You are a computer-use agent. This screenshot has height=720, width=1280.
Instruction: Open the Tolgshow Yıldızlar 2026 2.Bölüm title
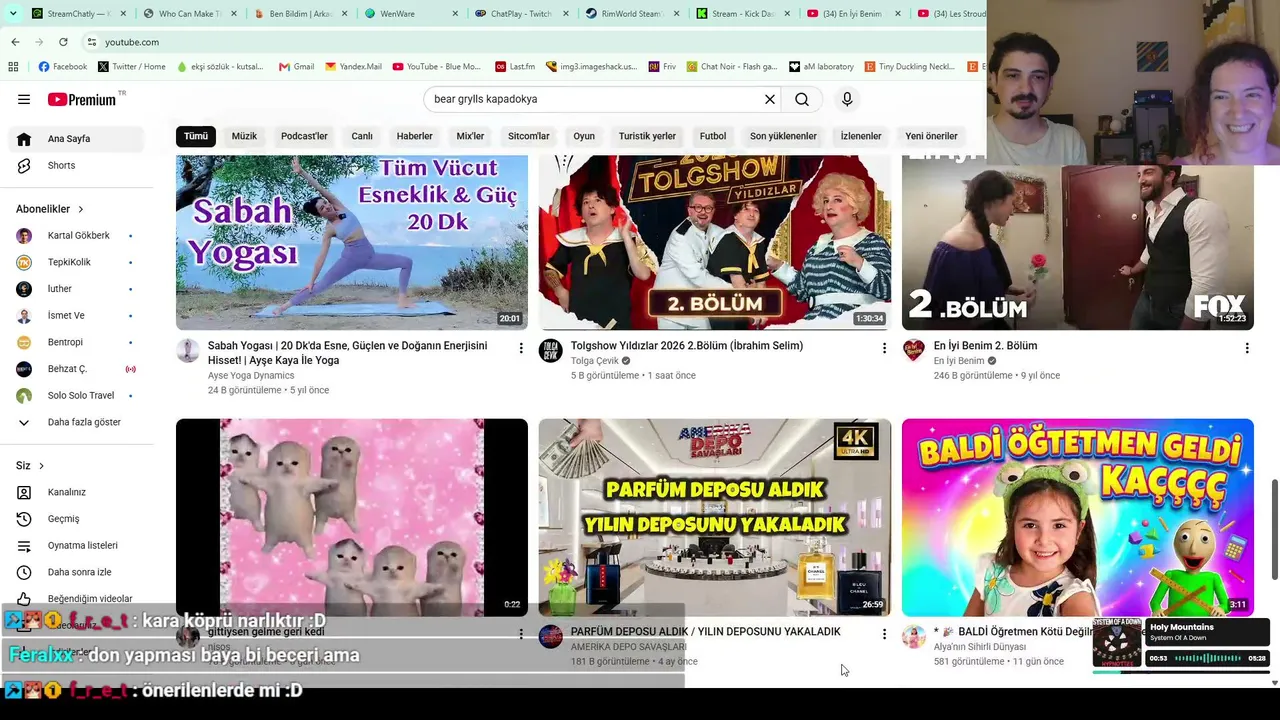[x=687, y=346]
